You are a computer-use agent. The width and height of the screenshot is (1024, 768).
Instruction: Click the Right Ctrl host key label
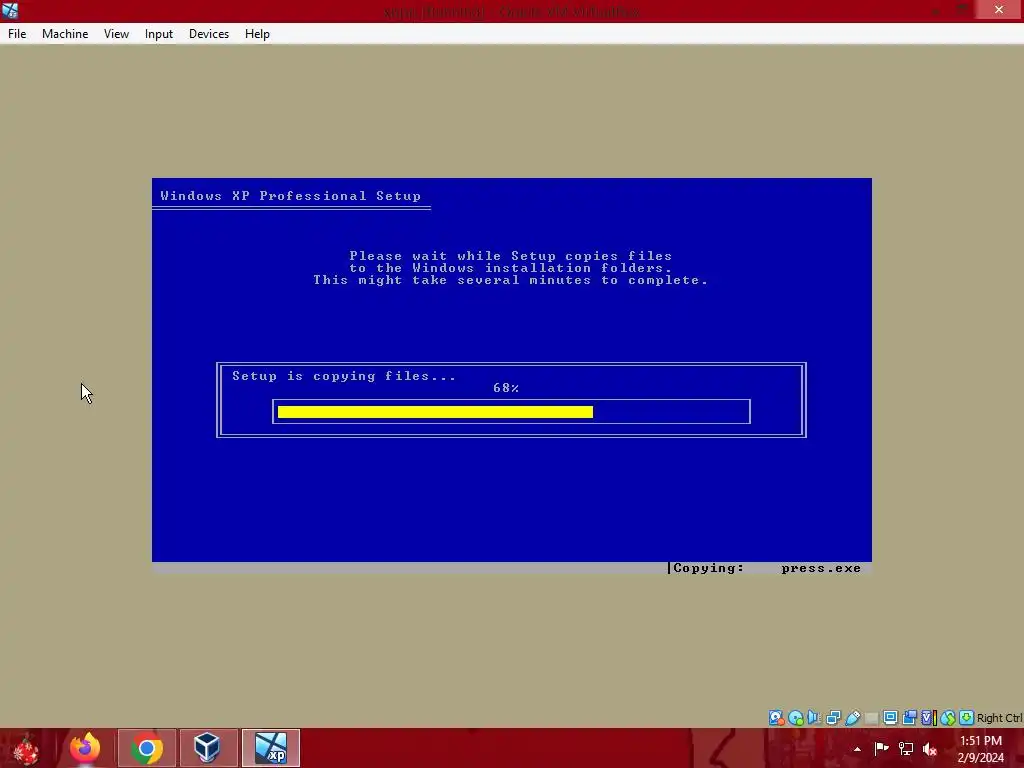[x=1000, y=718]
